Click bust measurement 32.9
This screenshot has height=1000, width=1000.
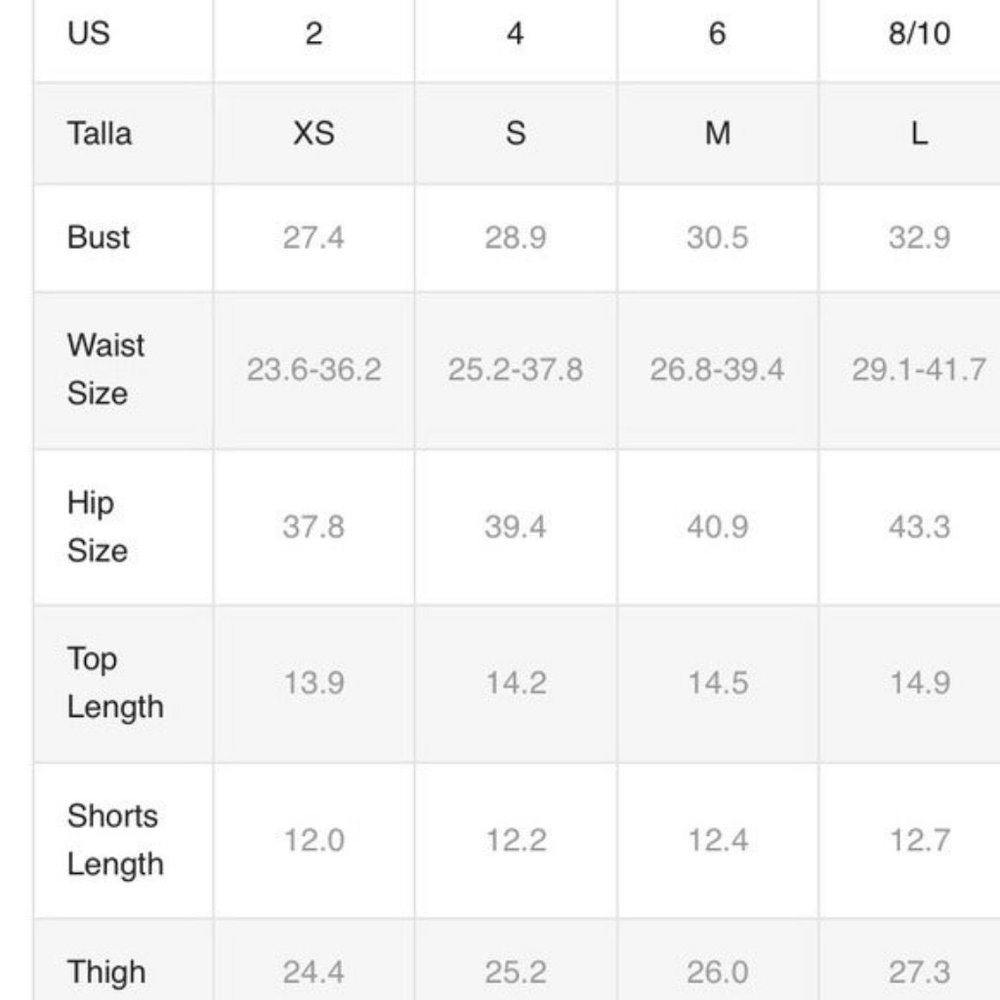tap(920, 237)
